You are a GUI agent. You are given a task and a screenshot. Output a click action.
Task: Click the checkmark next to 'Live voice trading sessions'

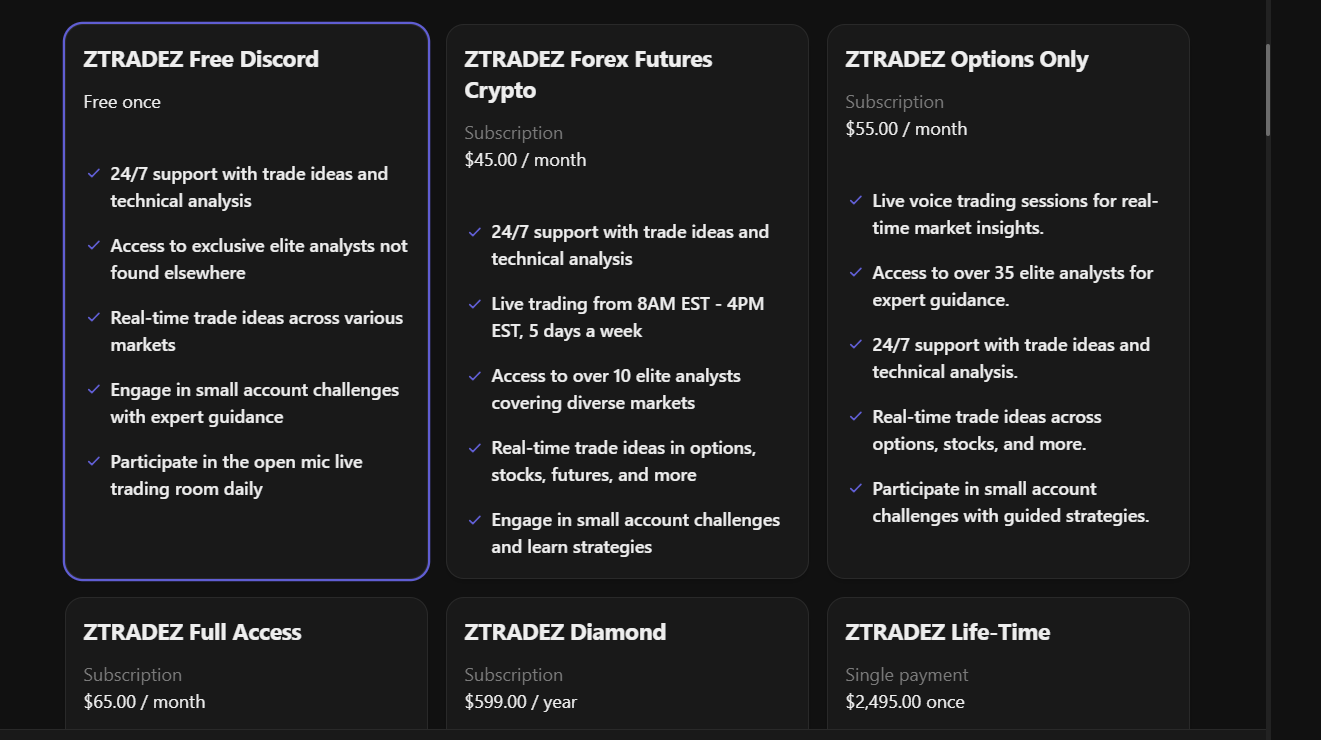click(856, 200)
